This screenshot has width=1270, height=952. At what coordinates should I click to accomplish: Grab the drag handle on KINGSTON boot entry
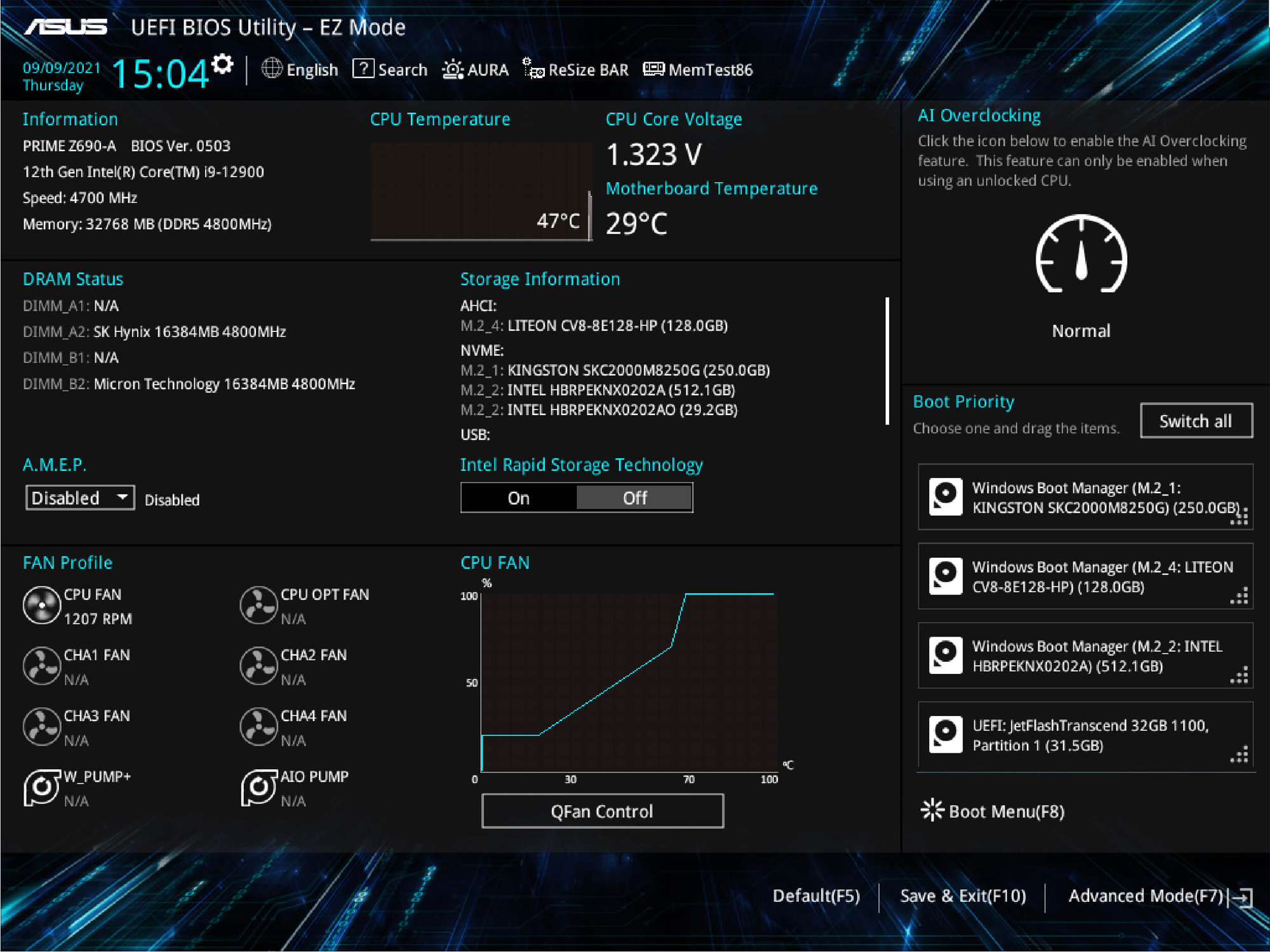(x=1240, y=517)
